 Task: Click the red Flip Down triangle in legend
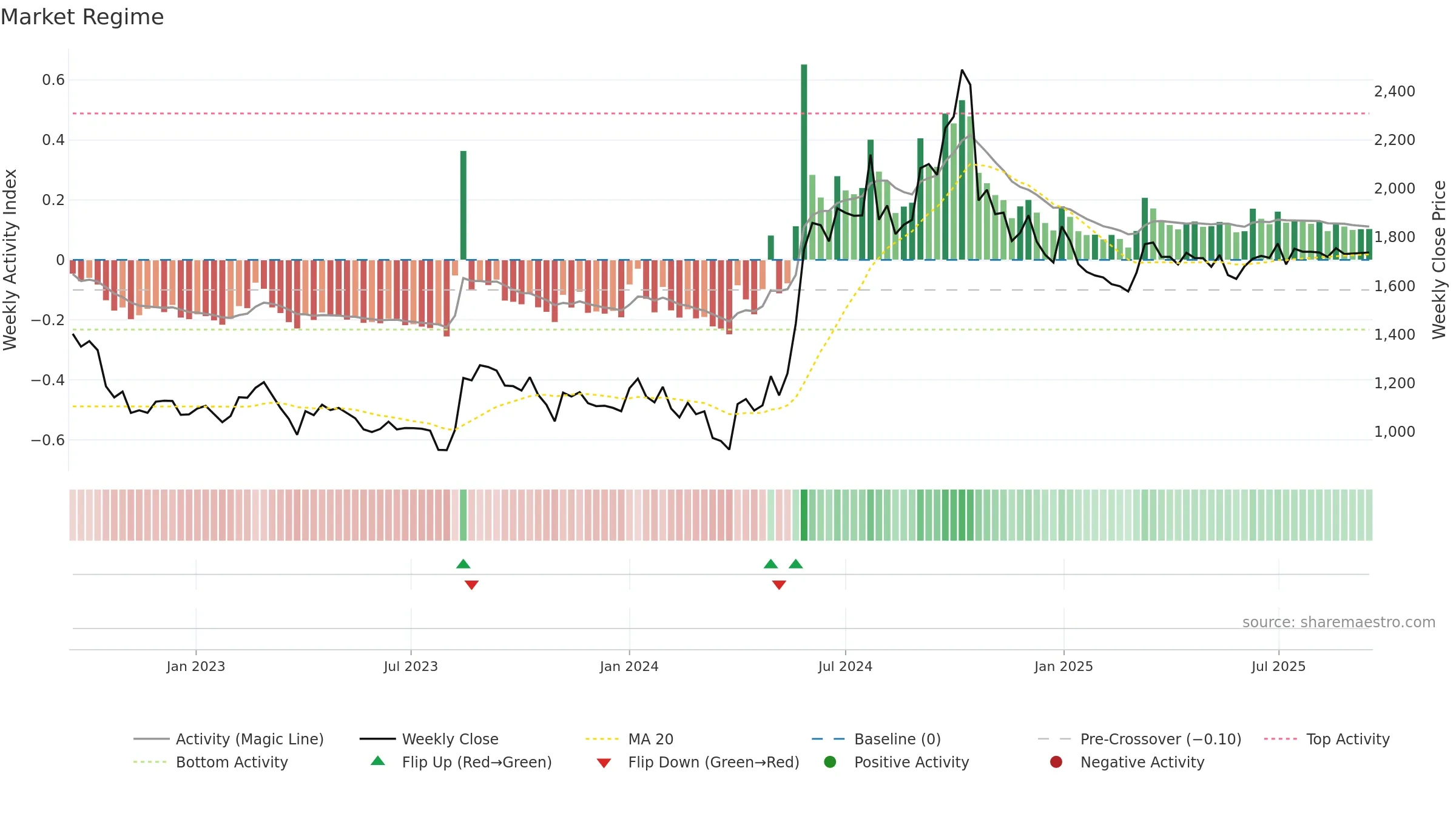pyautogui.click(x=604, y=763)
